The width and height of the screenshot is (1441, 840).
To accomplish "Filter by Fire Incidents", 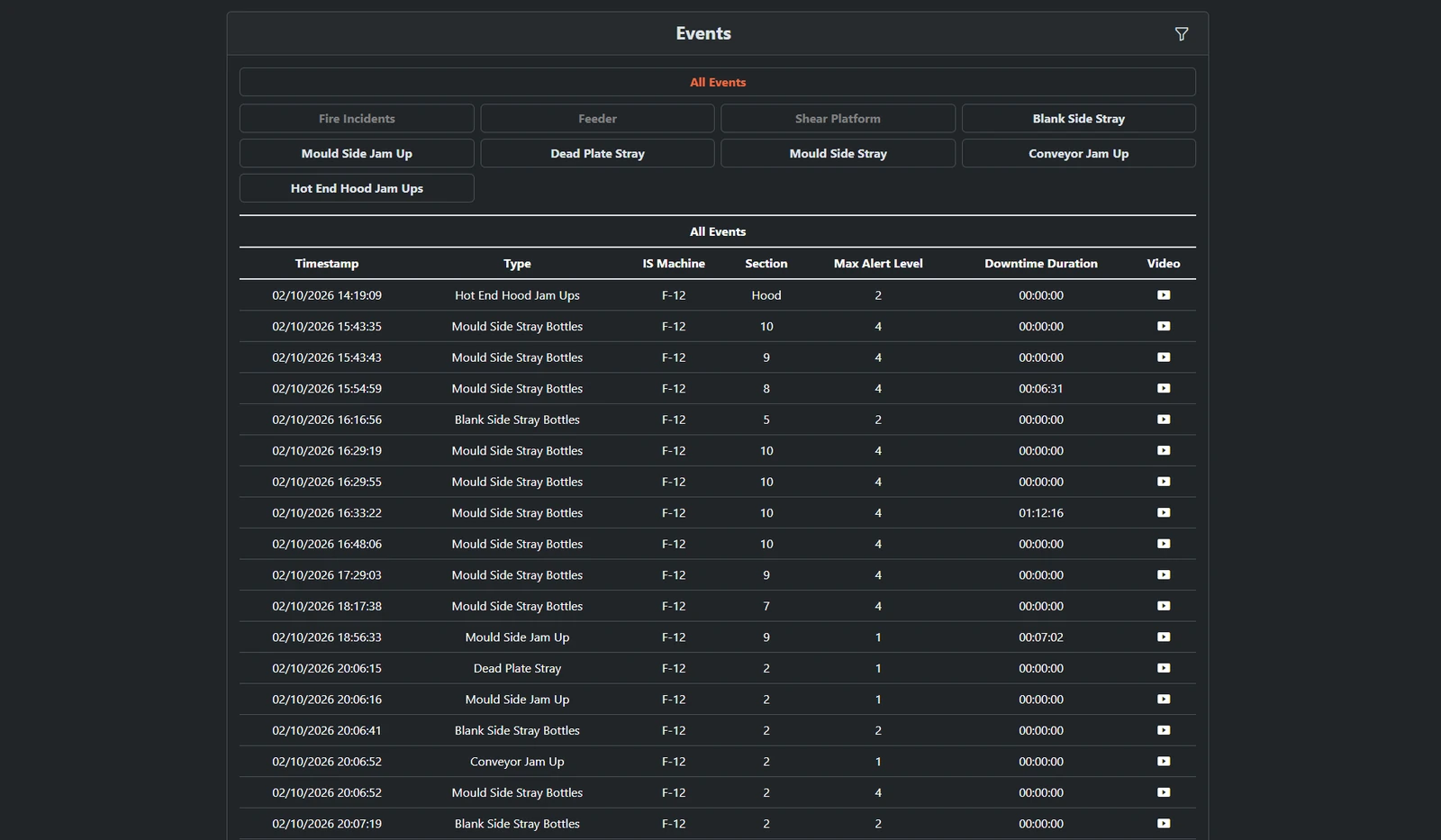I will click(357, 119).
